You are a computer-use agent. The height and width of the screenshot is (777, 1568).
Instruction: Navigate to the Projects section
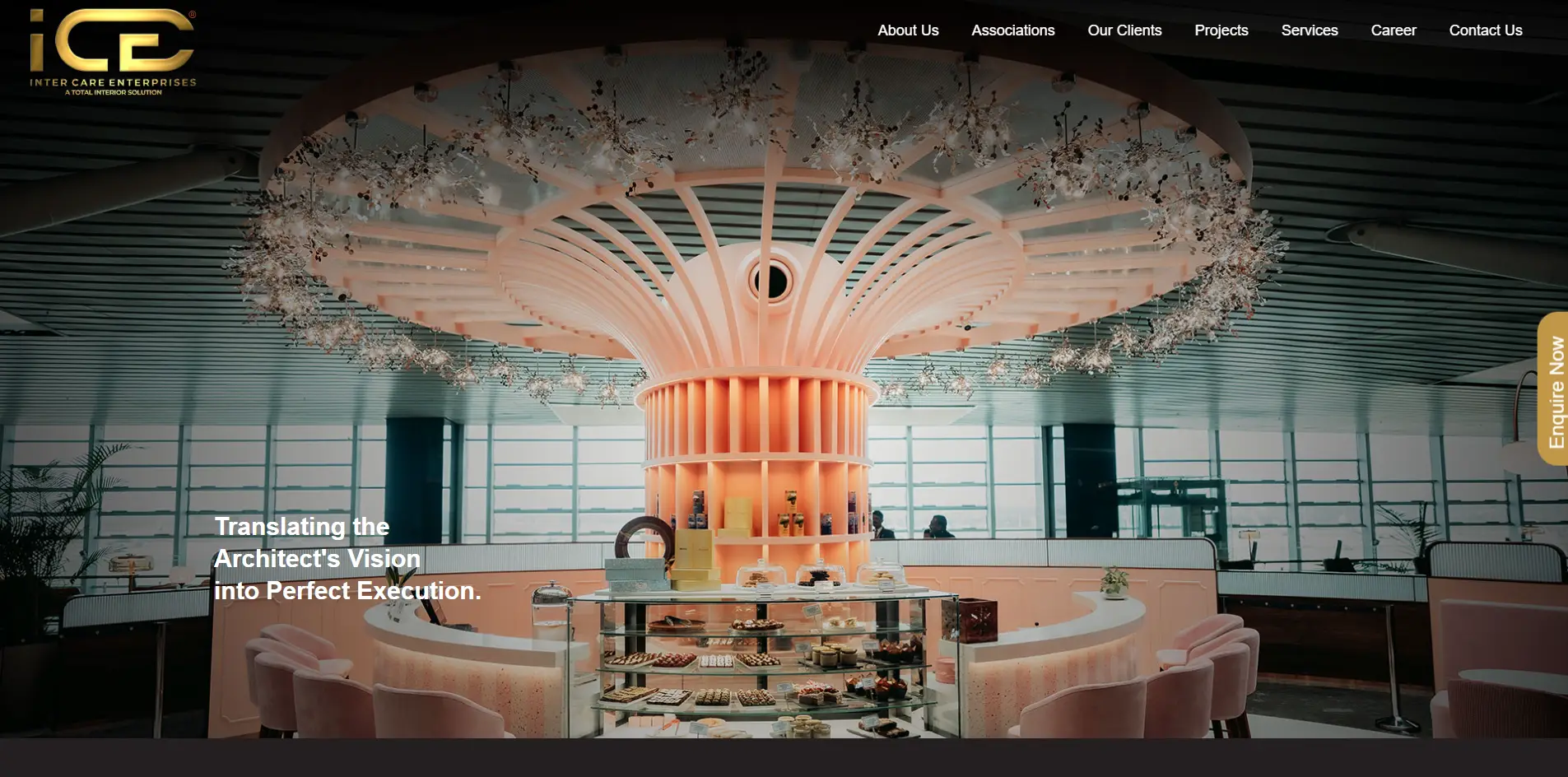(x=1221, y=30)
